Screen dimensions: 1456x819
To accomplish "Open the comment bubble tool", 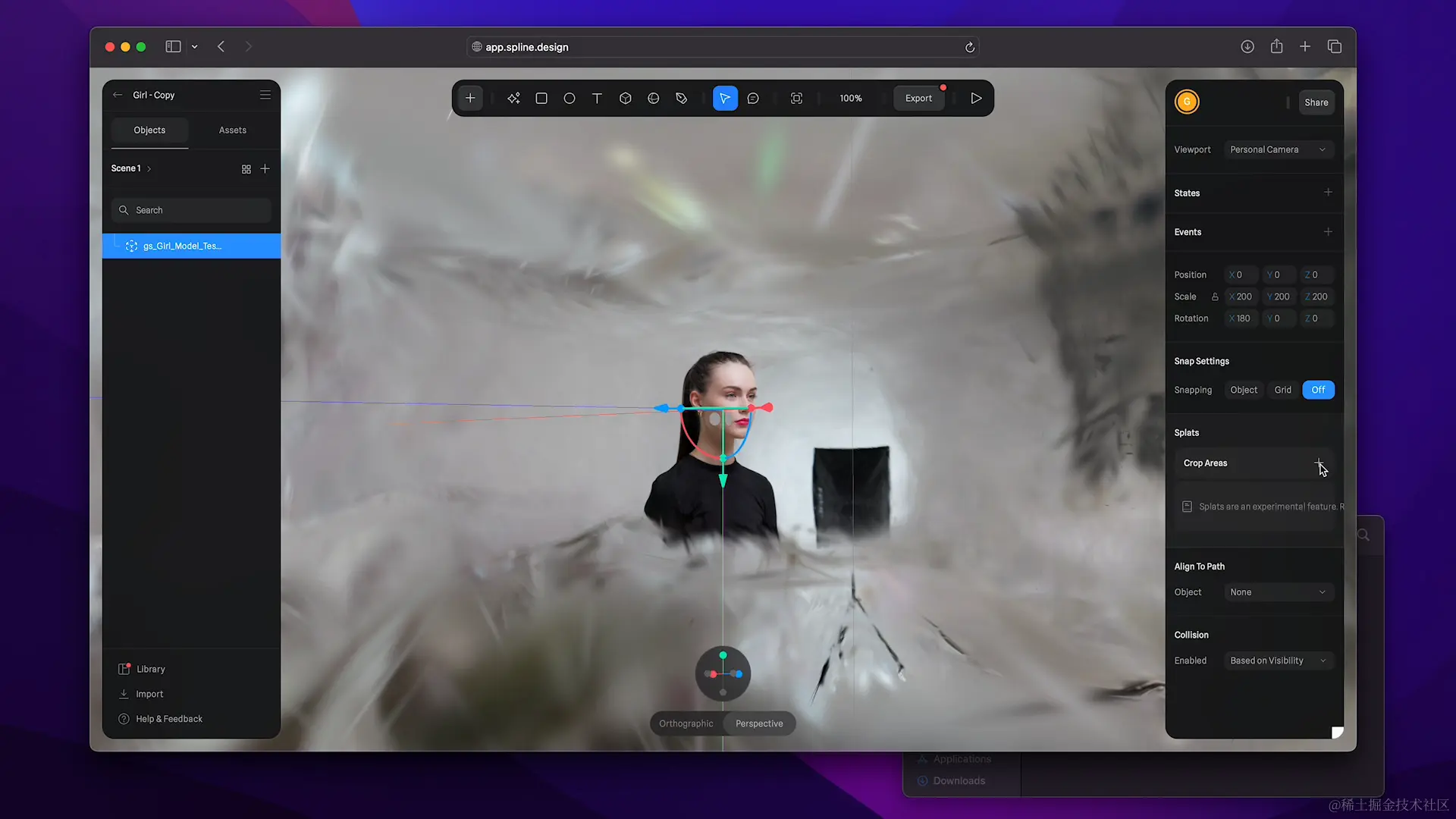I will (753, 99).
